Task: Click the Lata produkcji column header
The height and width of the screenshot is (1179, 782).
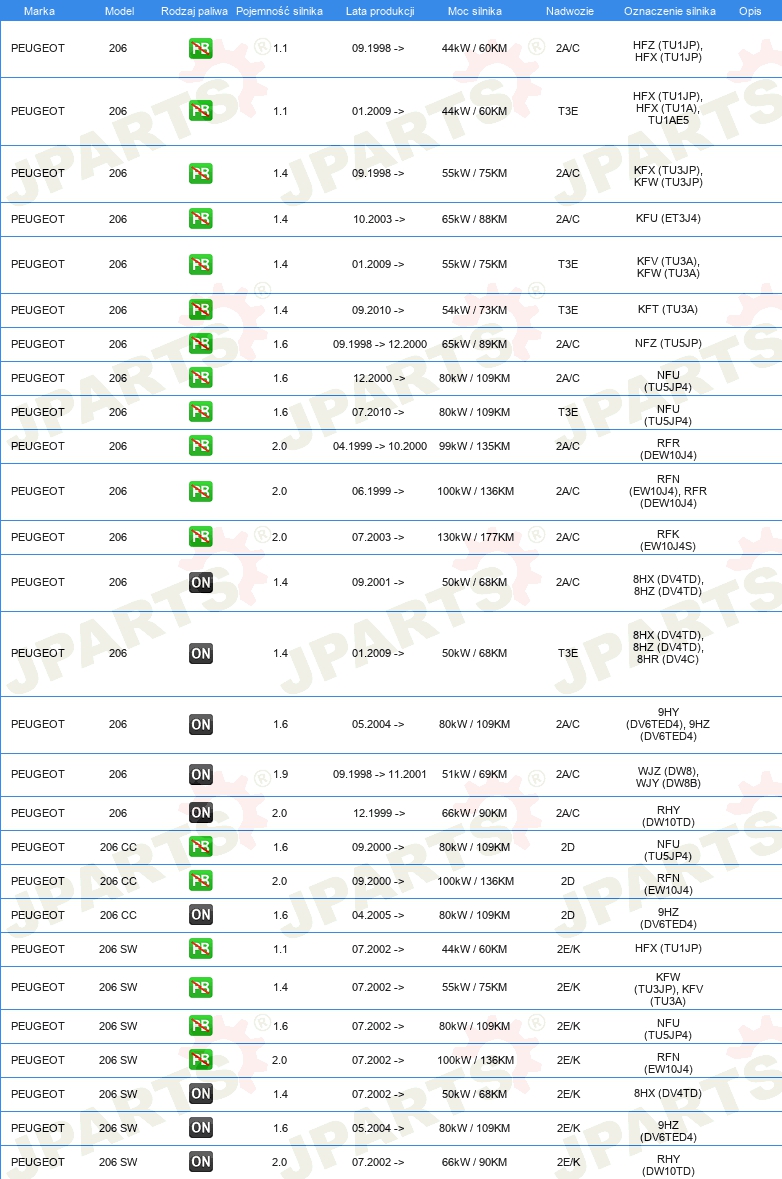Action: click(380, 11)
